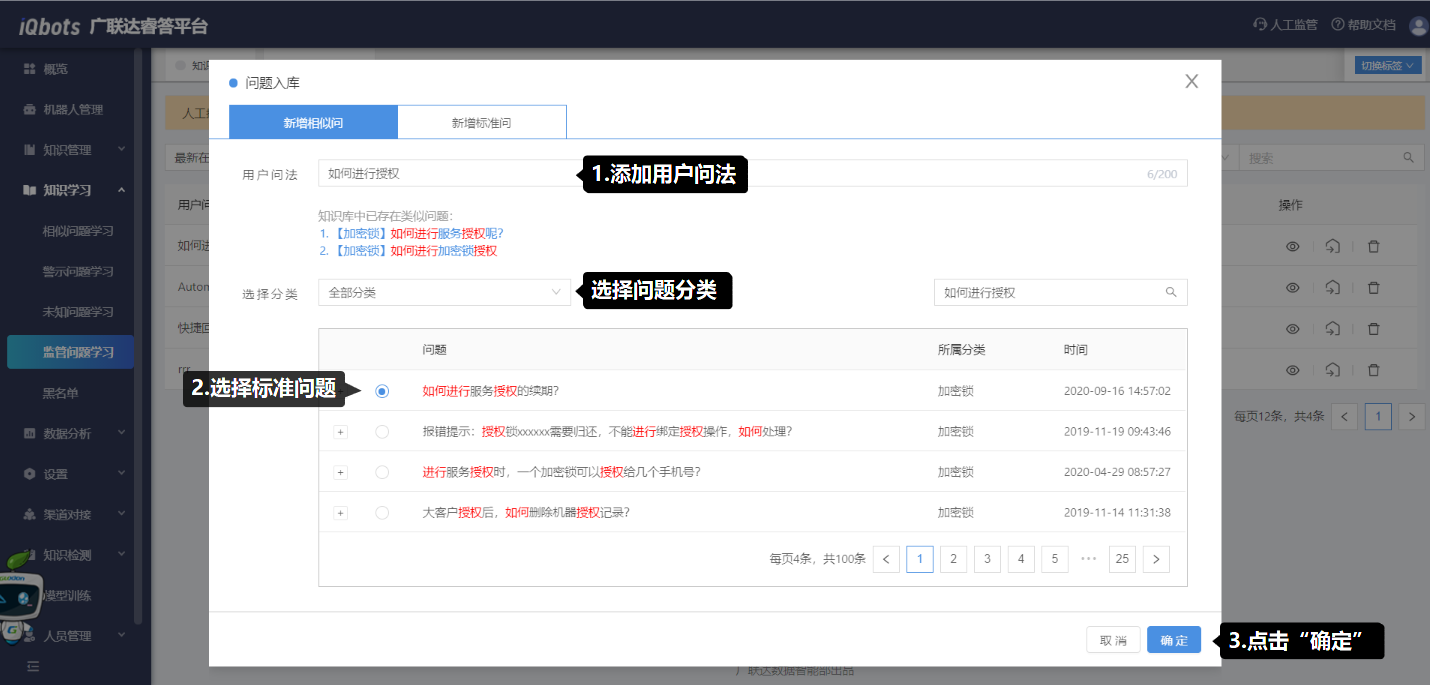Click the search magnifier in question search box
The image size is (1430, 685).
point(1170,293)
